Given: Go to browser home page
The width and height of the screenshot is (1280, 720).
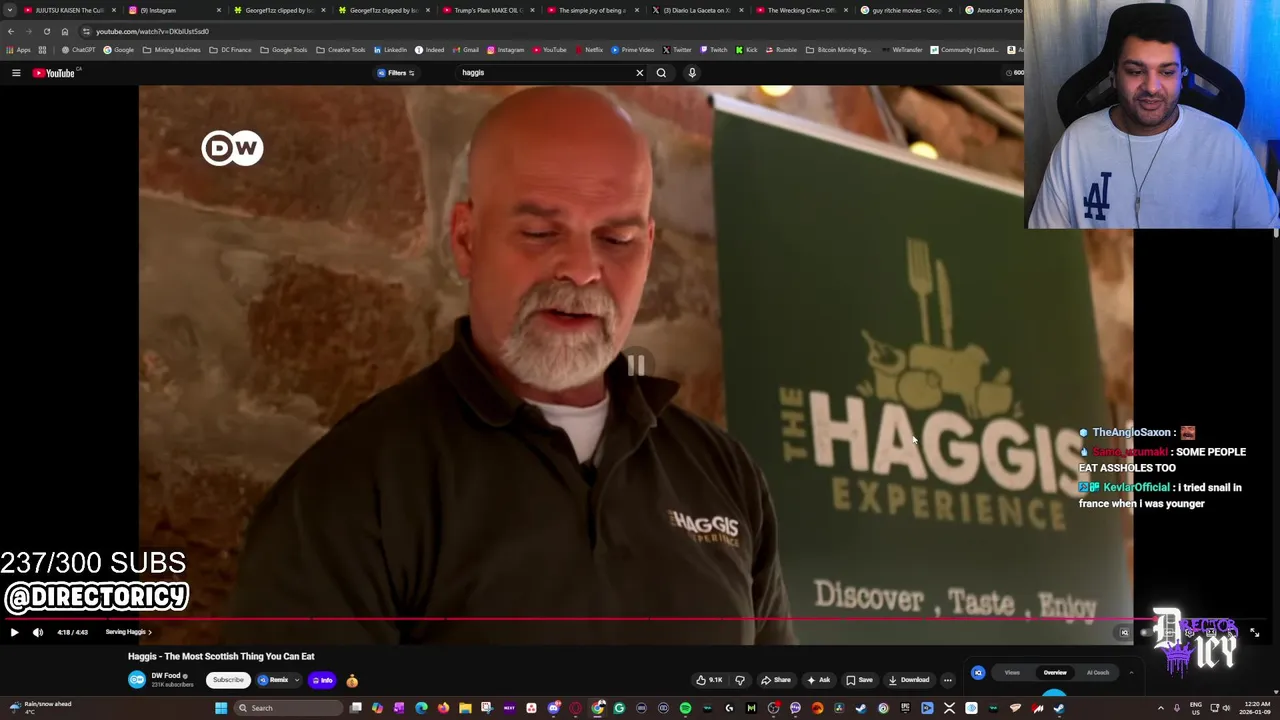Looking at the screenshot, I should (65, 31).
